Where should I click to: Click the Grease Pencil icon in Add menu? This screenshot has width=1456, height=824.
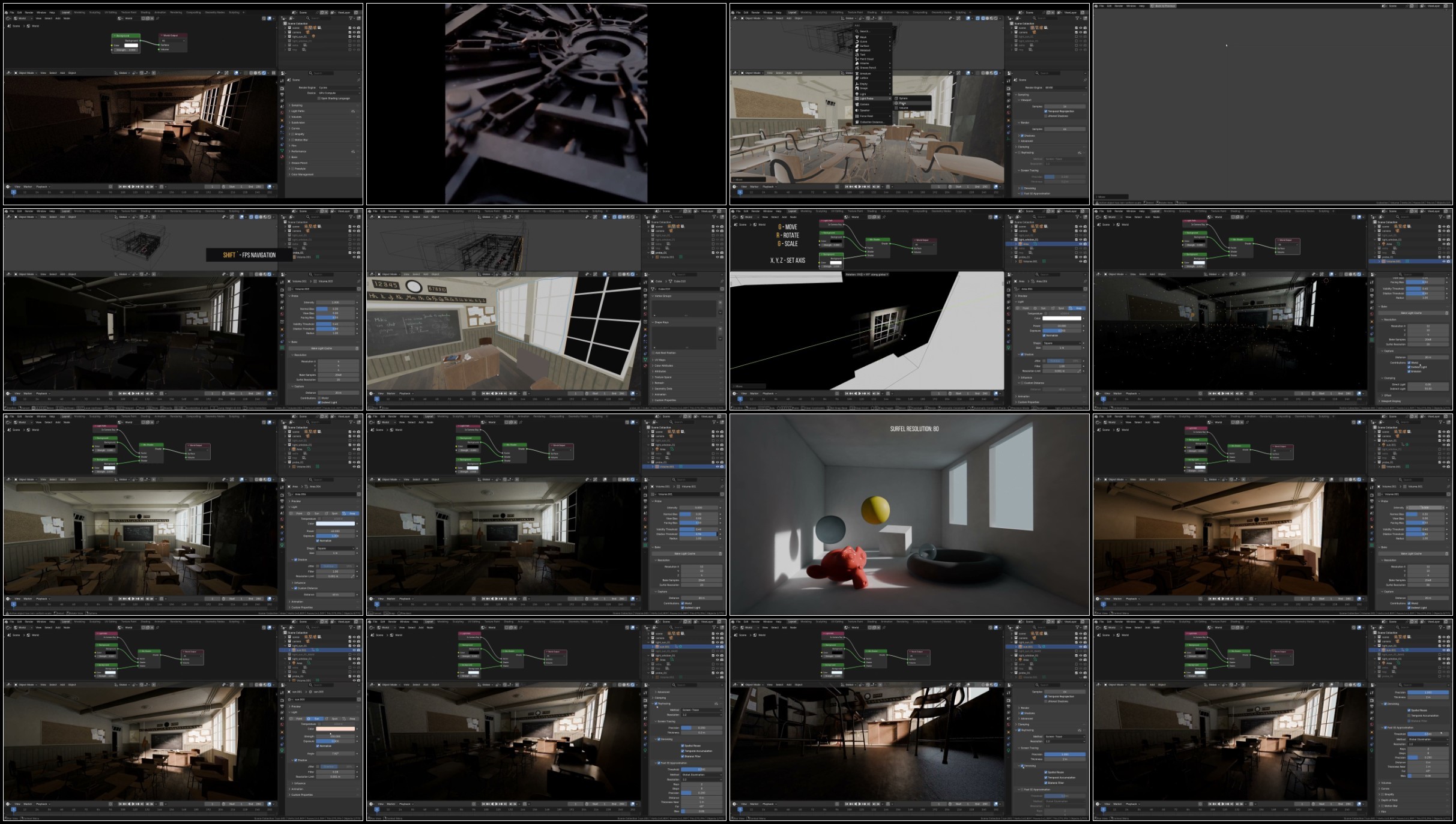(857, 68)
